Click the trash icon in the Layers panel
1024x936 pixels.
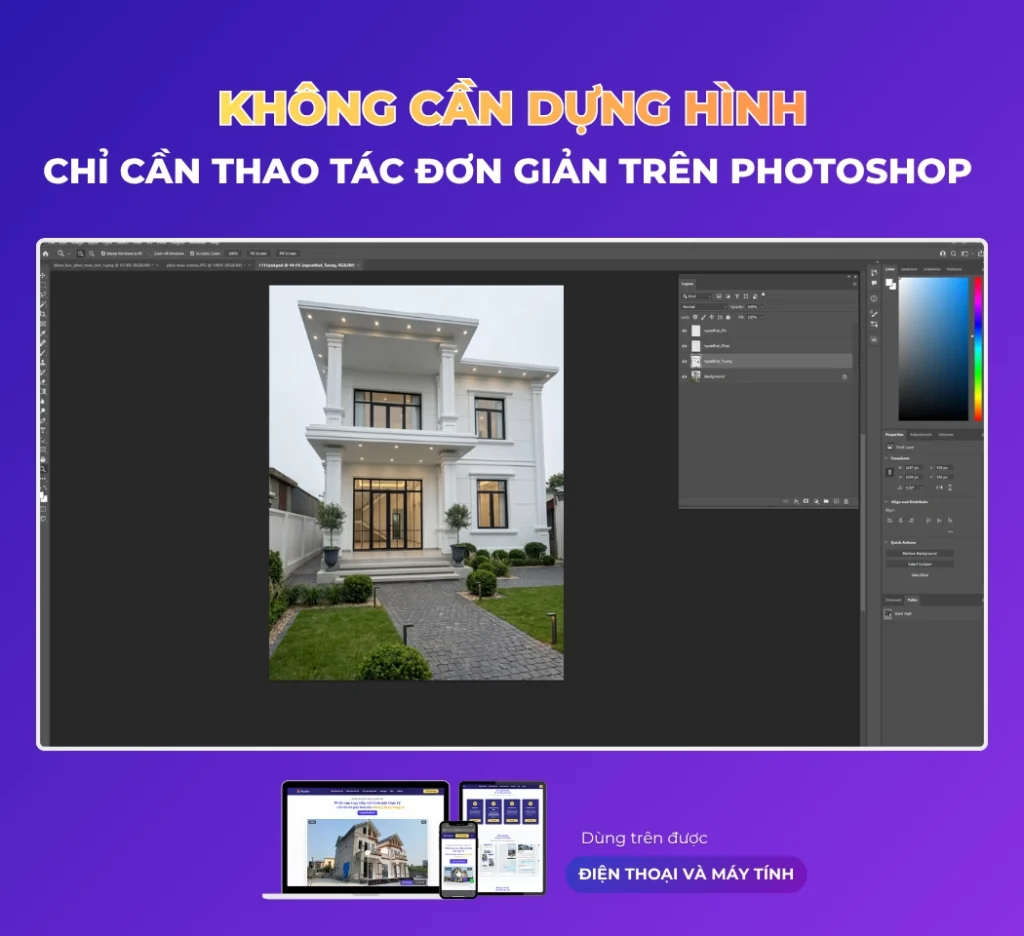pyautogui.click(x=846, y=501)
